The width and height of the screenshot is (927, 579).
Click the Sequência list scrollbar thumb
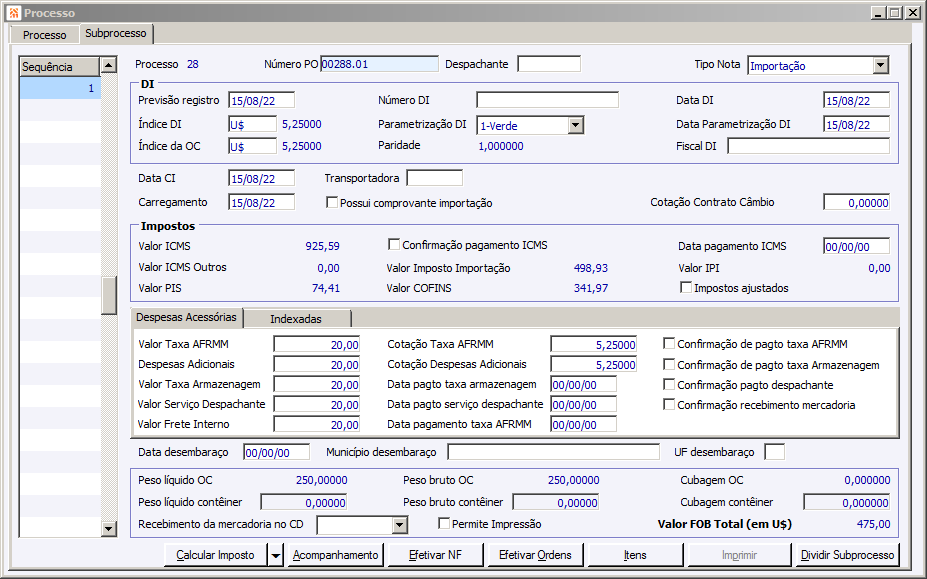click(109, 296)
